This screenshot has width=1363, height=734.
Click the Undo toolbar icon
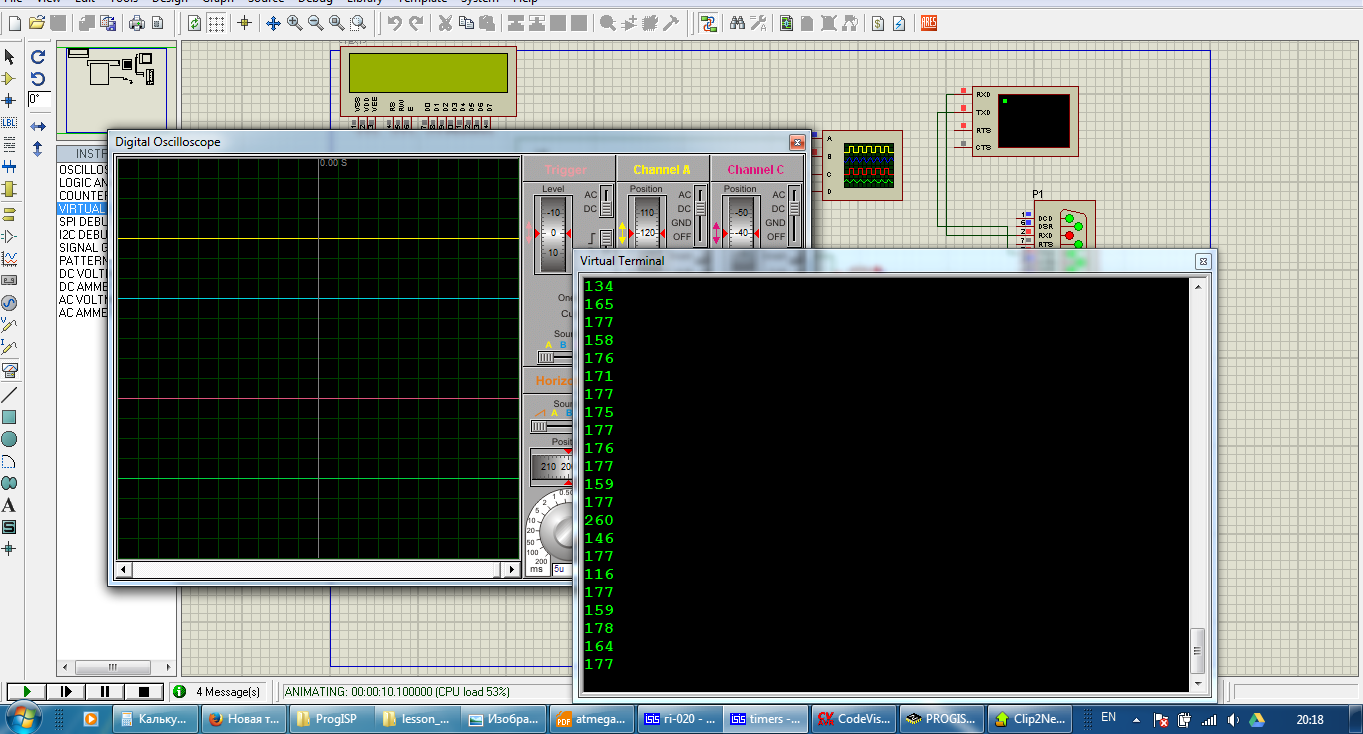[x=395, y=23]
